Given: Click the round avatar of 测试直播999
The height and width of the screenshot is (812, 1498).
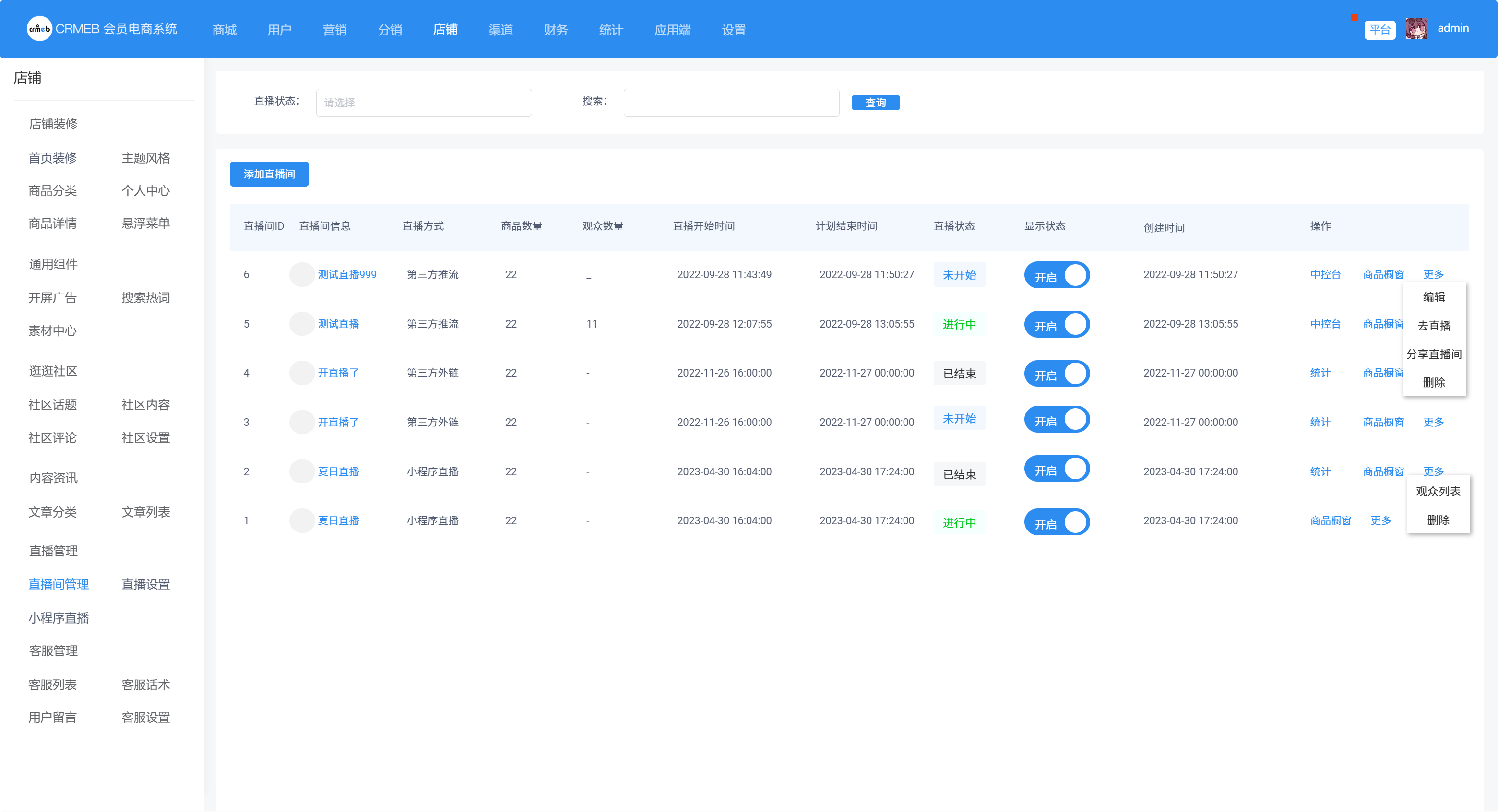Looking at the screenshot, I should pyautogui.click(x=302, y=274).
